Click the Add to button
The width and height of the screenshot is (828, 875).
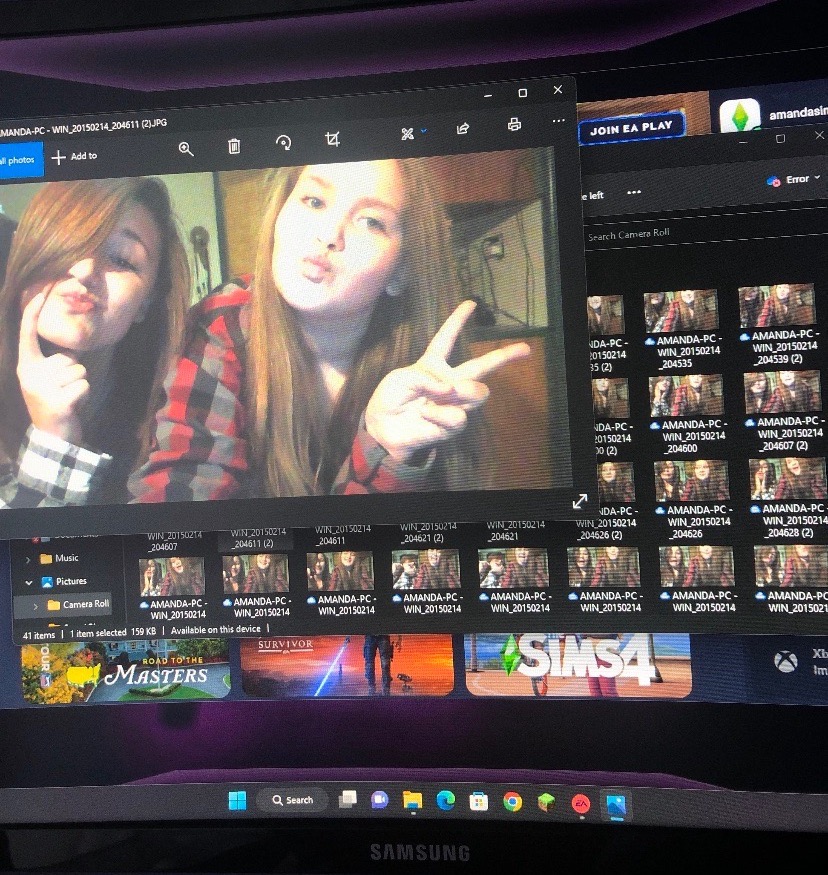coord(74,156)
